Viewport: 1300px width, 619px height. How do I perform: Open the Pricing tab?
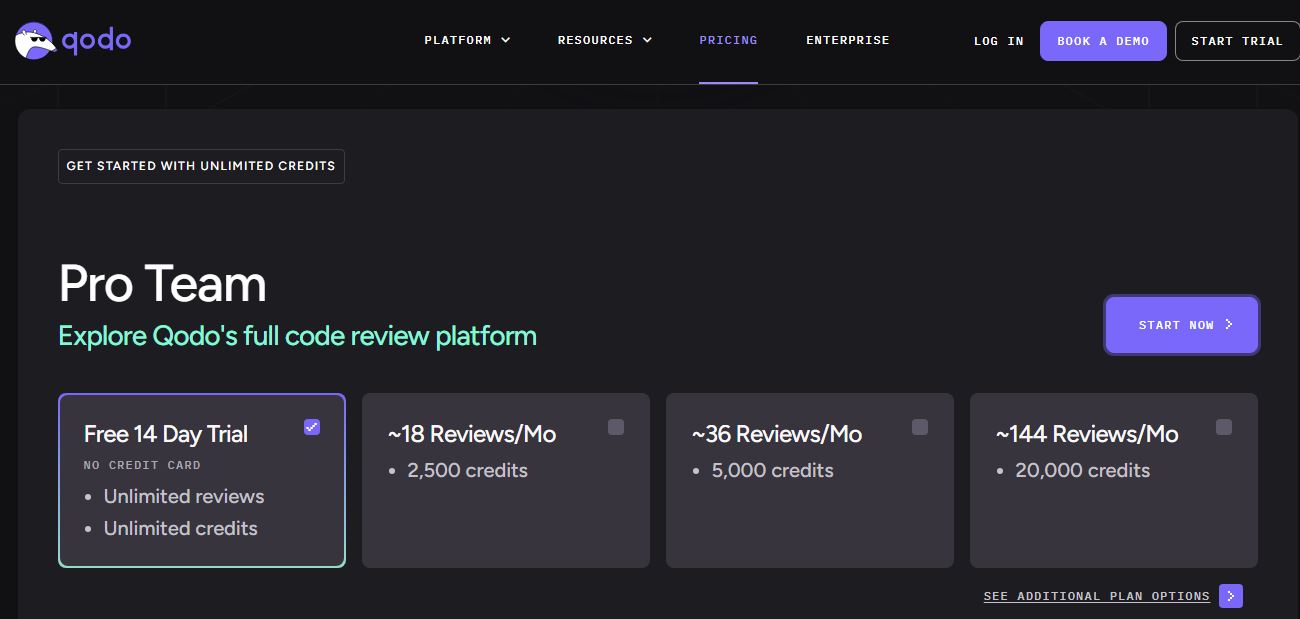tap(728, 40)
